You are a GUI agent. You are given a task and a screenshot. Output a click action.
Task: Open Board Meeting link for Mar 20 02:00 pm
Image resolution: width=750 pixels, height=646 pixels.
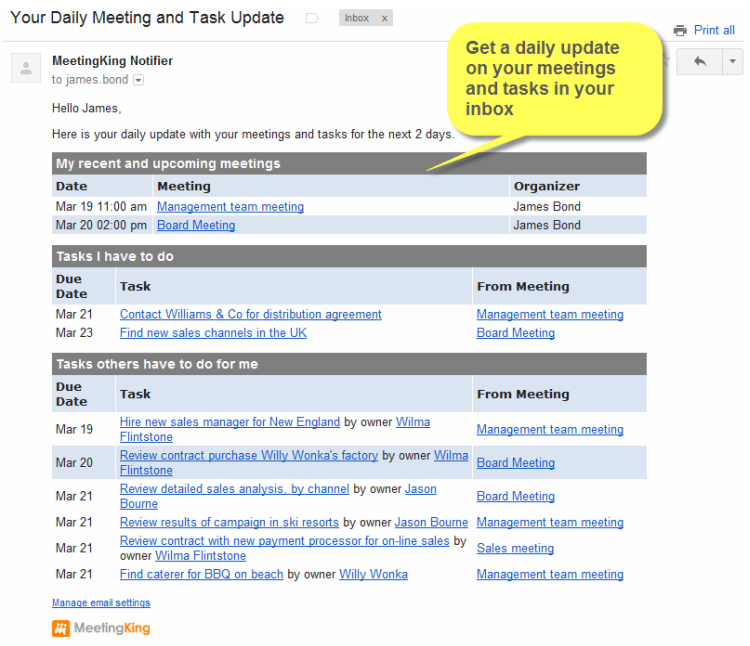coord(196,225)
